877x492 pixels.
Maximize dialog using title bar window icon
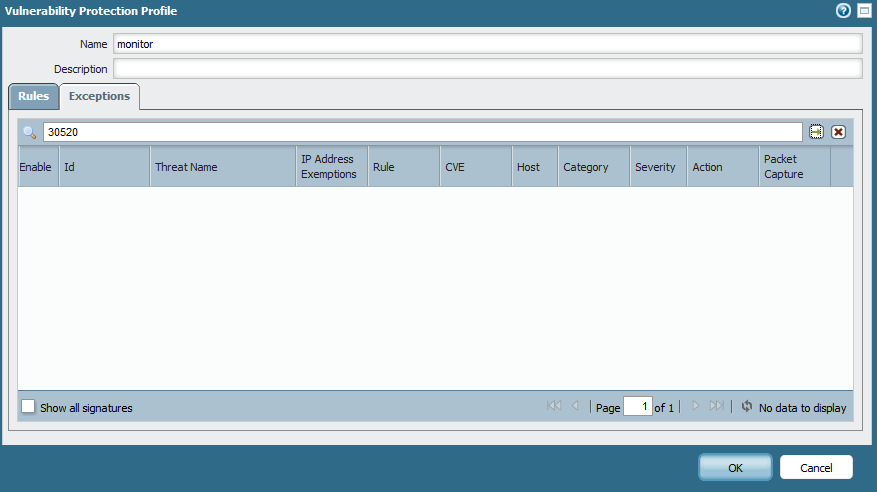click(864, 11)
